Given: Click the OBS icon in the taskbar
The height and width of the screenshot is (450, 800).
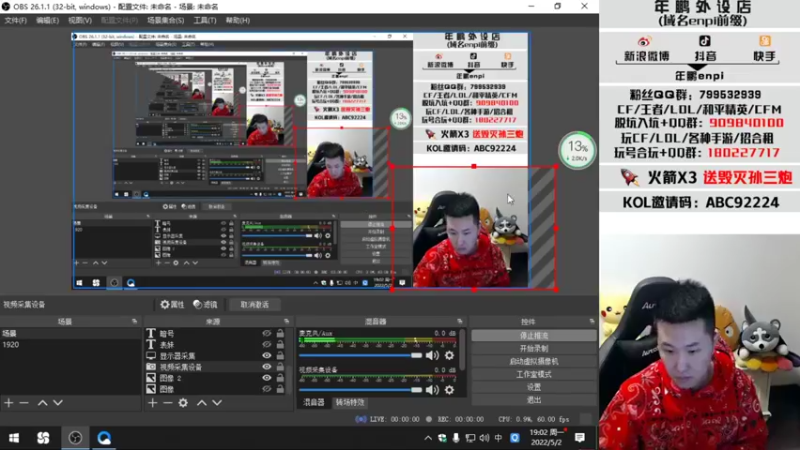Looking at the screenshot, I should (x=75, y=438).
